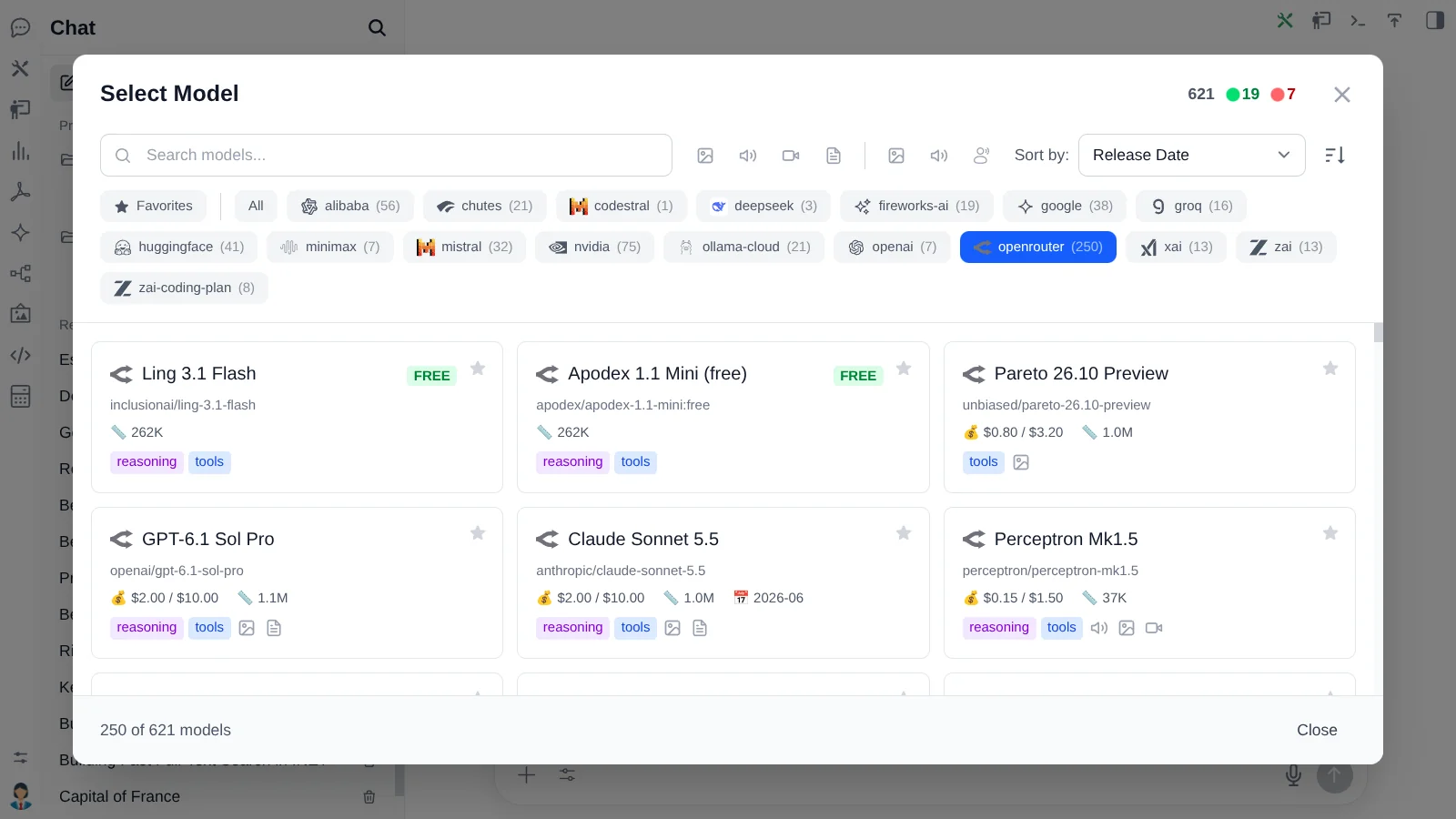
Task: Favorite Apodex 1.1 Mini (free) star
Action: point(904,369)
